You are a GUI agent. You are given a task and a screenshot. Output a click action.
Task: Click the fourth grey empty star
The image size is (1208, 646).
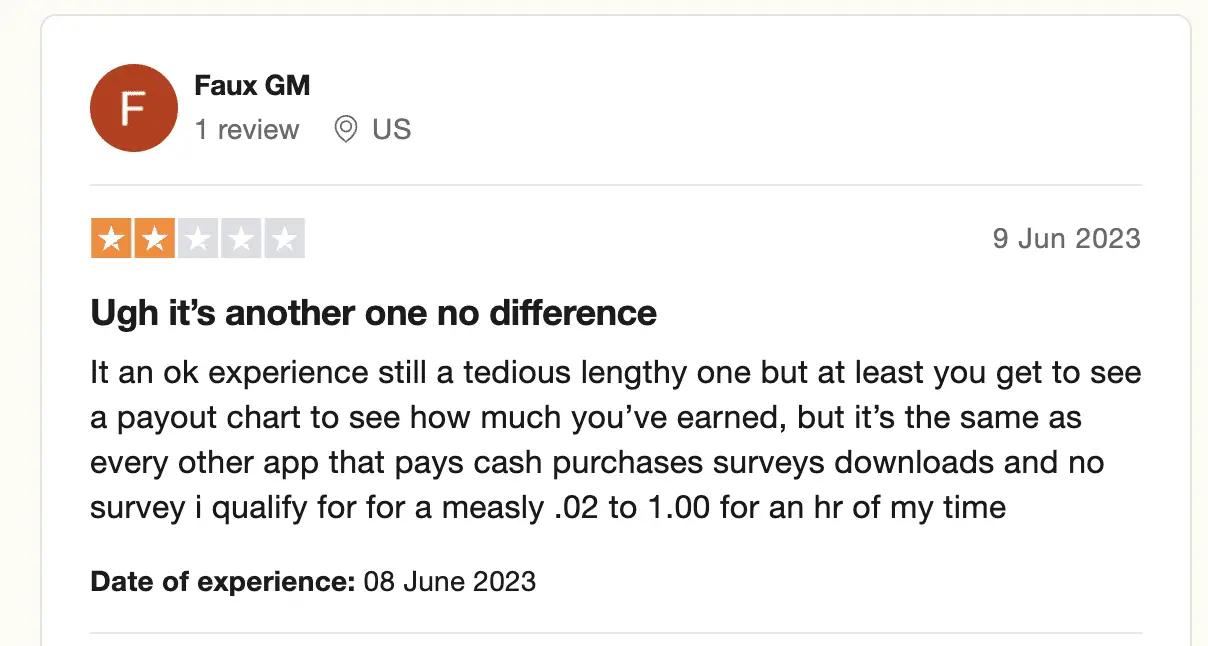click(242, 239)
